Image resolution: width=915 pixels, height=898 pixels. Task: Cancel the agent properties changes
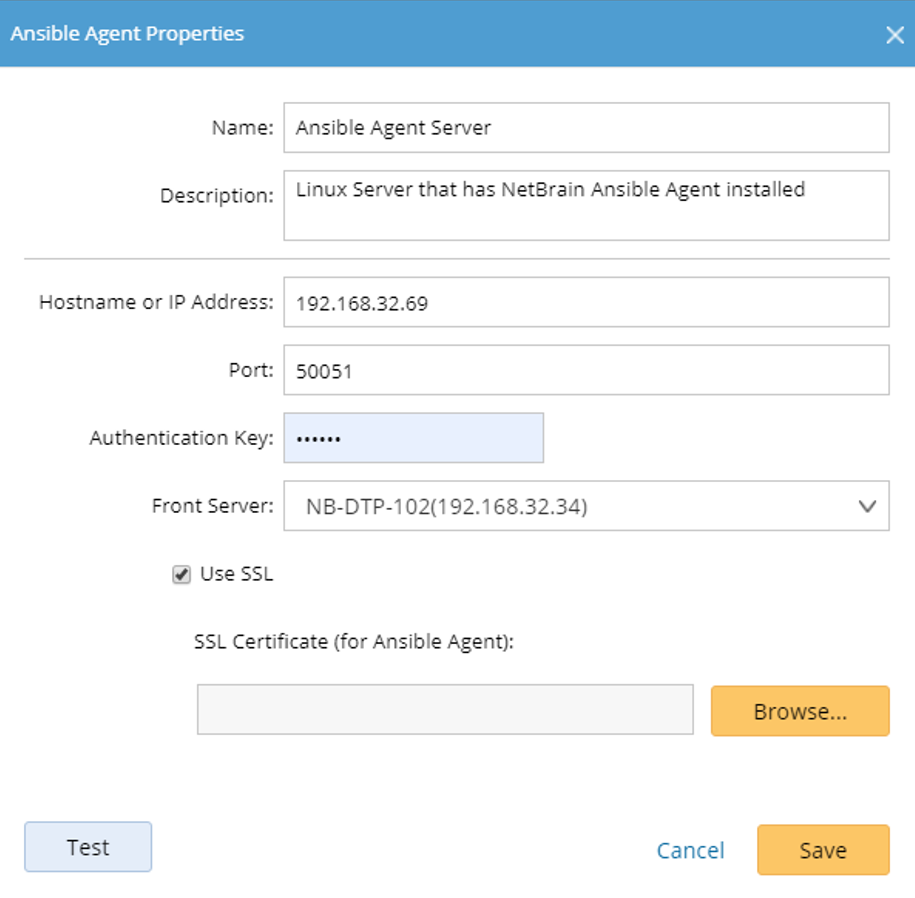(x=690, y=851)
